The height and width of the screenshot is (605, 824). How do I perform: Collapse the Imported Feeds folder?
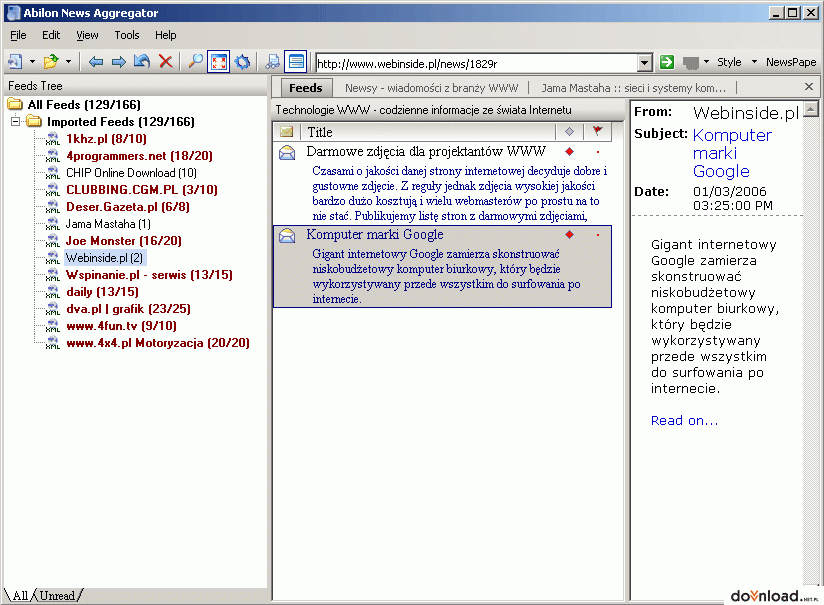coord(16,122)
